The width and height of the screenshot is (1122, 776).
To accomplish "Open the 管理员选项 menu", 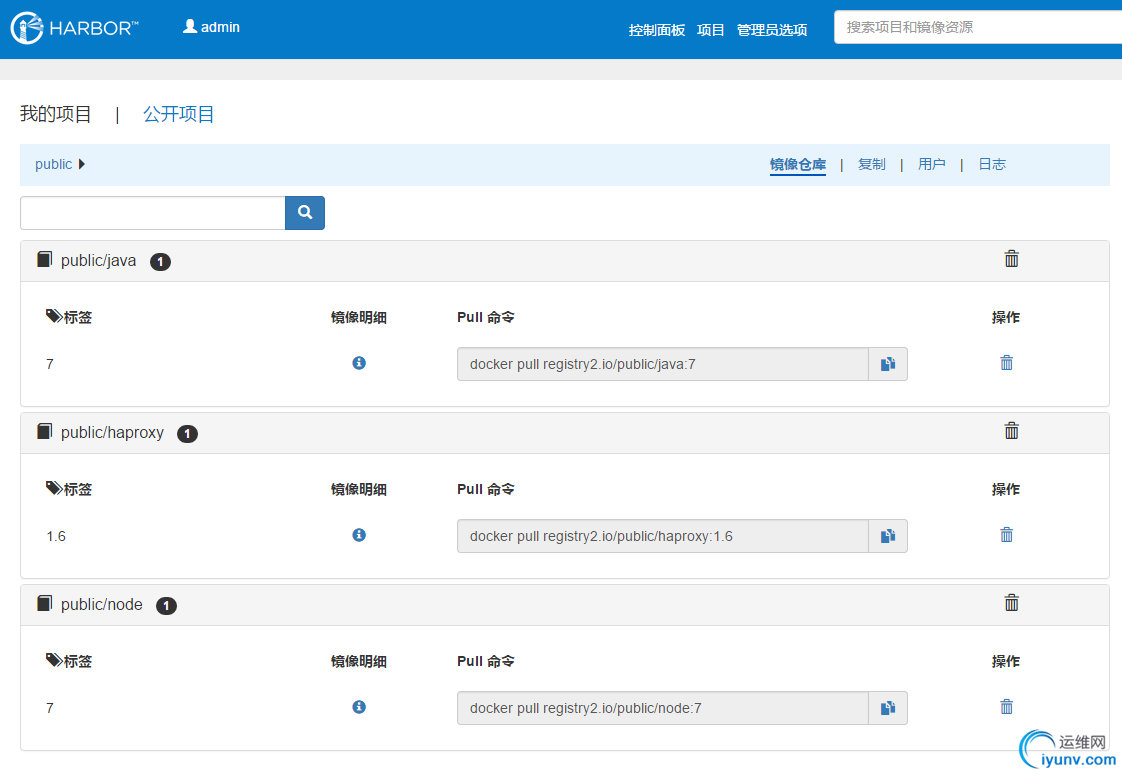I will pos(771,30).
